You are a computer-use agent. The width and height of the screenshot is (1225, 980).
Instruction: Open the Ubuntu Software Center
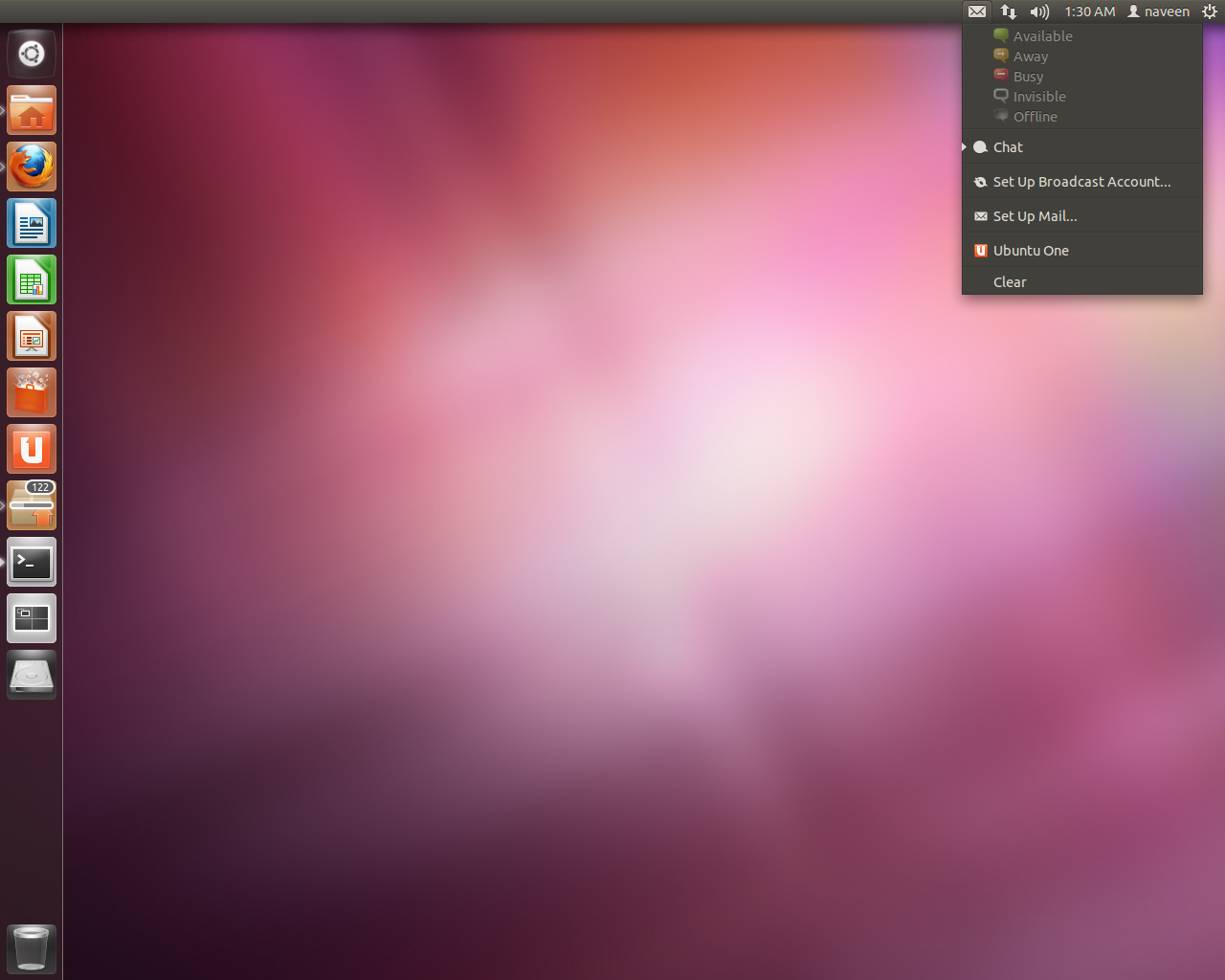[x=31, y=392]
